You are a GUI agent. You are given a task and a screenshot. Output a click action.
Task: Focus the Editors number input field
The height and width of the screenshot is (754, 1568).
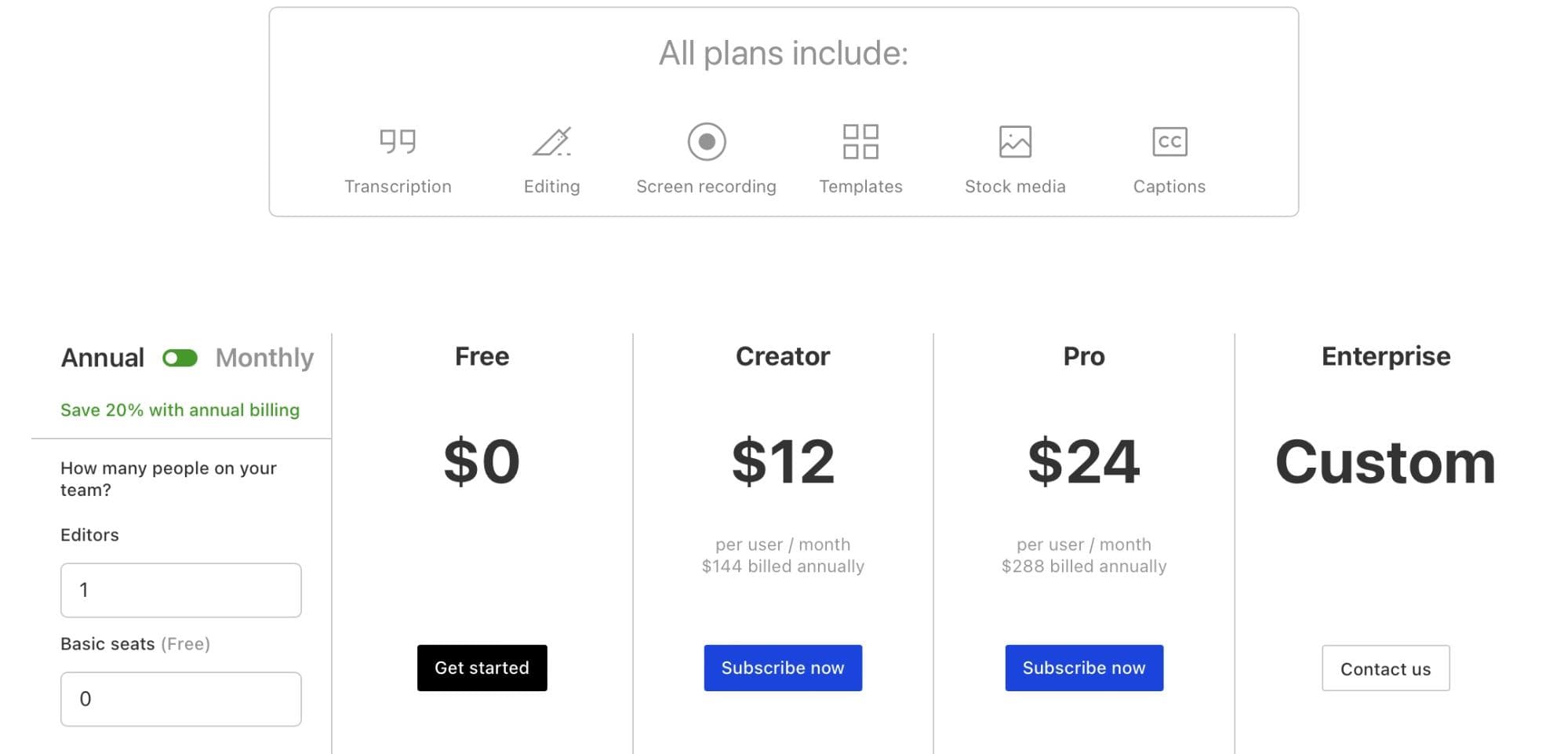181,590
